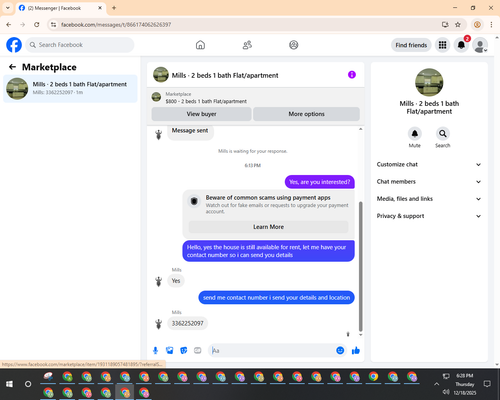Open the account profile menu
Viewport: 500px width, 400px height.
pos(480,45)
